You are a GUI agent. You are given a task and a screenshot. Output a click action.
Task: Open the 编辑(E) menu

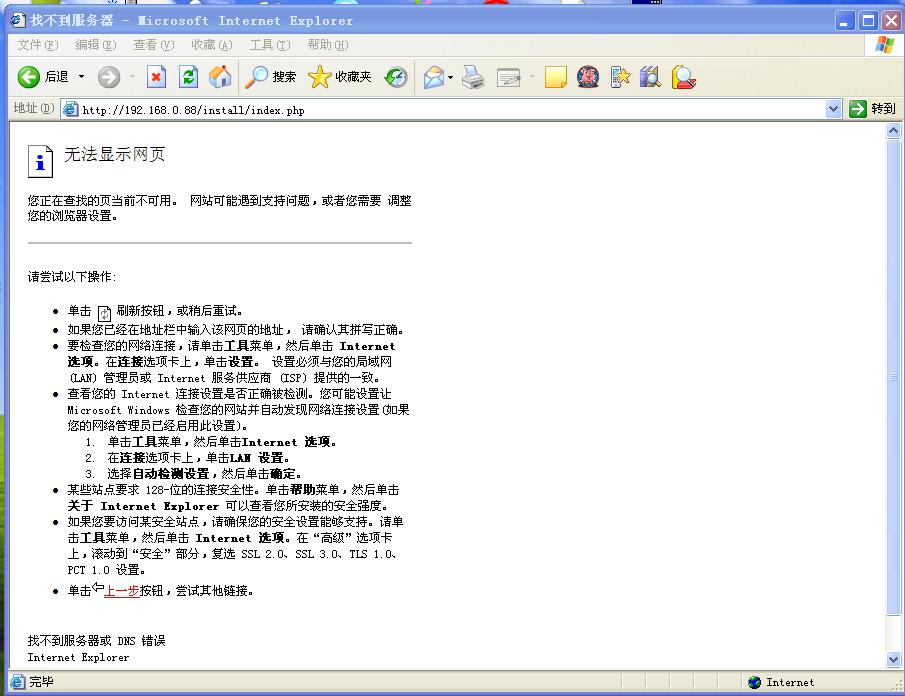[x=96, y=44]
